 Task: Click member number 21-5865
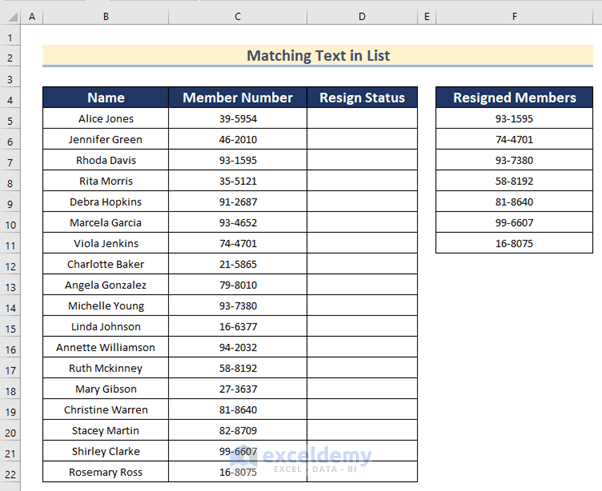coord(238,264)
